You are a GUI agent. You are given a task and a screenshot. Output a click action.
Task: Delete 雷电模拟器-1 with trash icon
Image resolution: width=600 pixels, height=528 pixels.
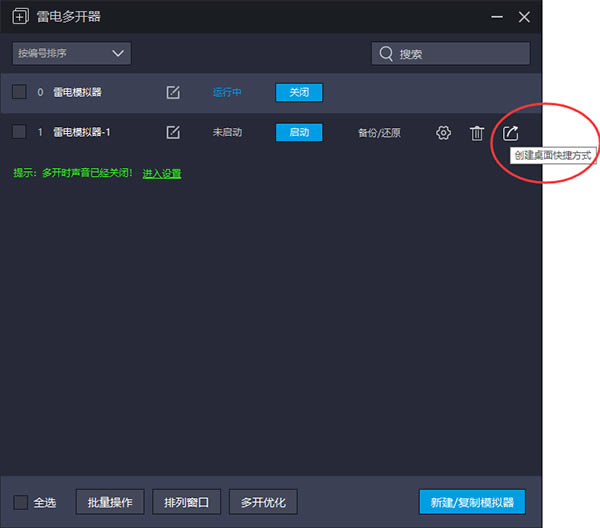477,133
